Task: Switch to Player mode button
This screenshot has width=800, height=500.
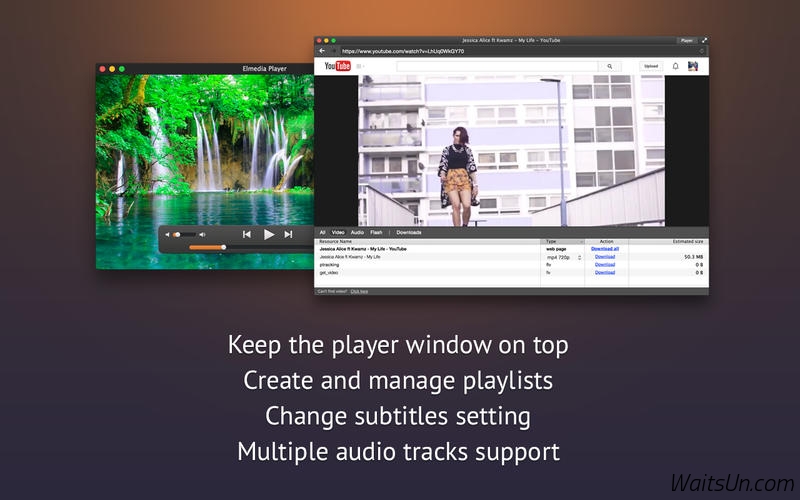Action: (x=687, y=40)
